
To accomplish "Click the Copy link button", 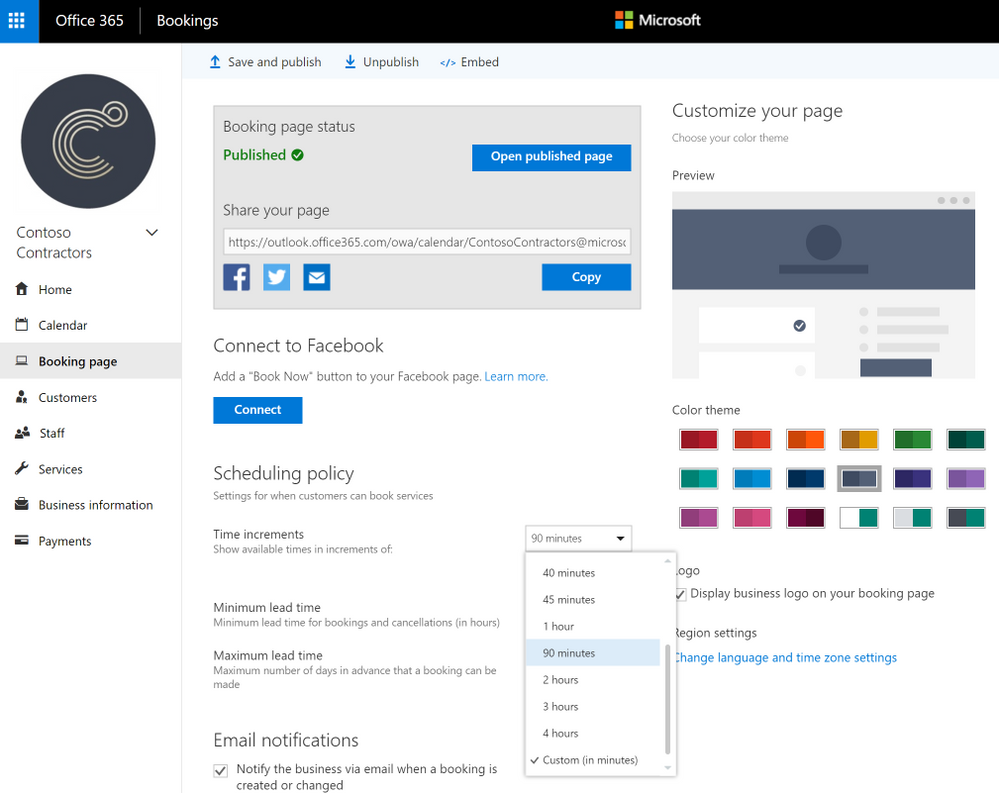I will pyautogui.click(x=586, y=277).
